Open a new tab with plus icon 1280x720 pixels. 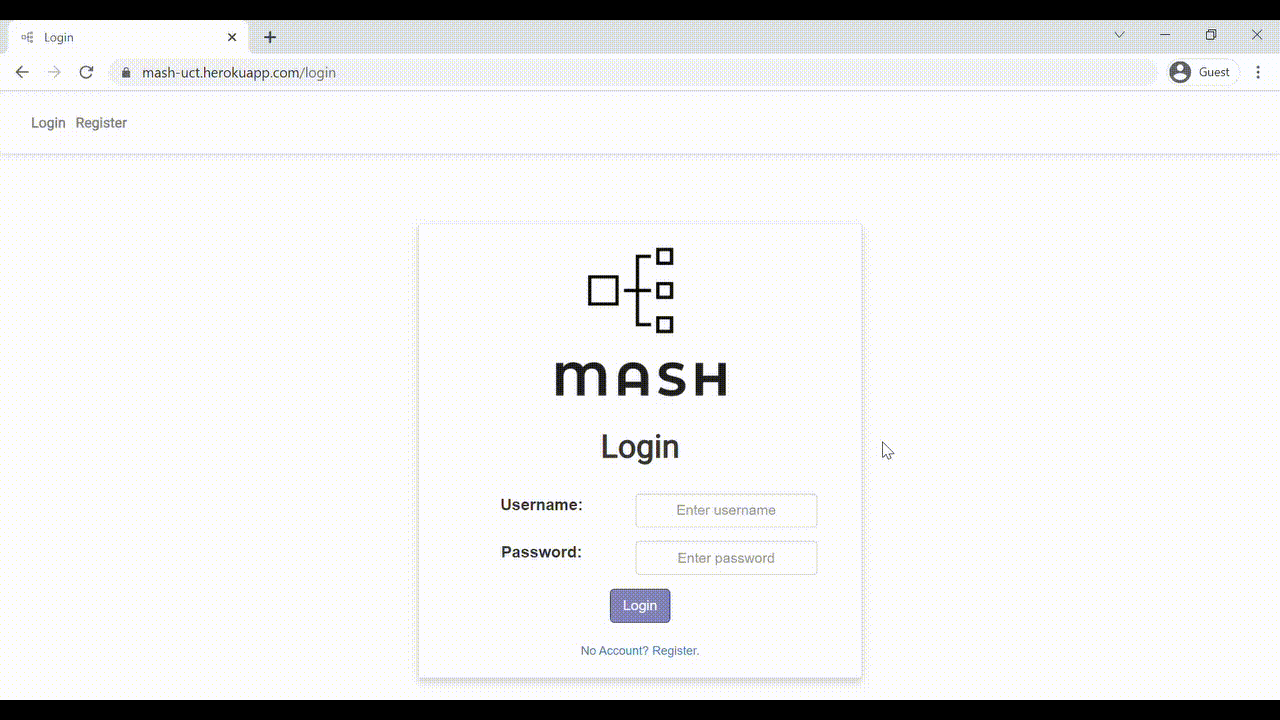click(270, 37)
